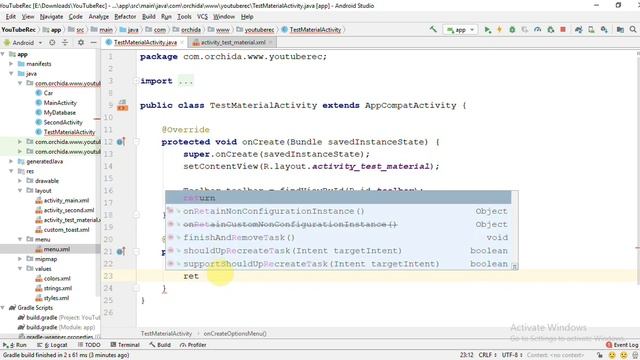640x360 pixels.
Task: Click 'youtuberec' in the navigation bar
Action: (x=259, y=30)
